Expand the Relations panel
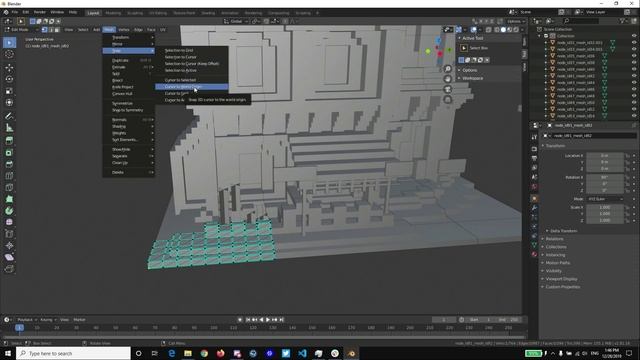 [554, 239]
